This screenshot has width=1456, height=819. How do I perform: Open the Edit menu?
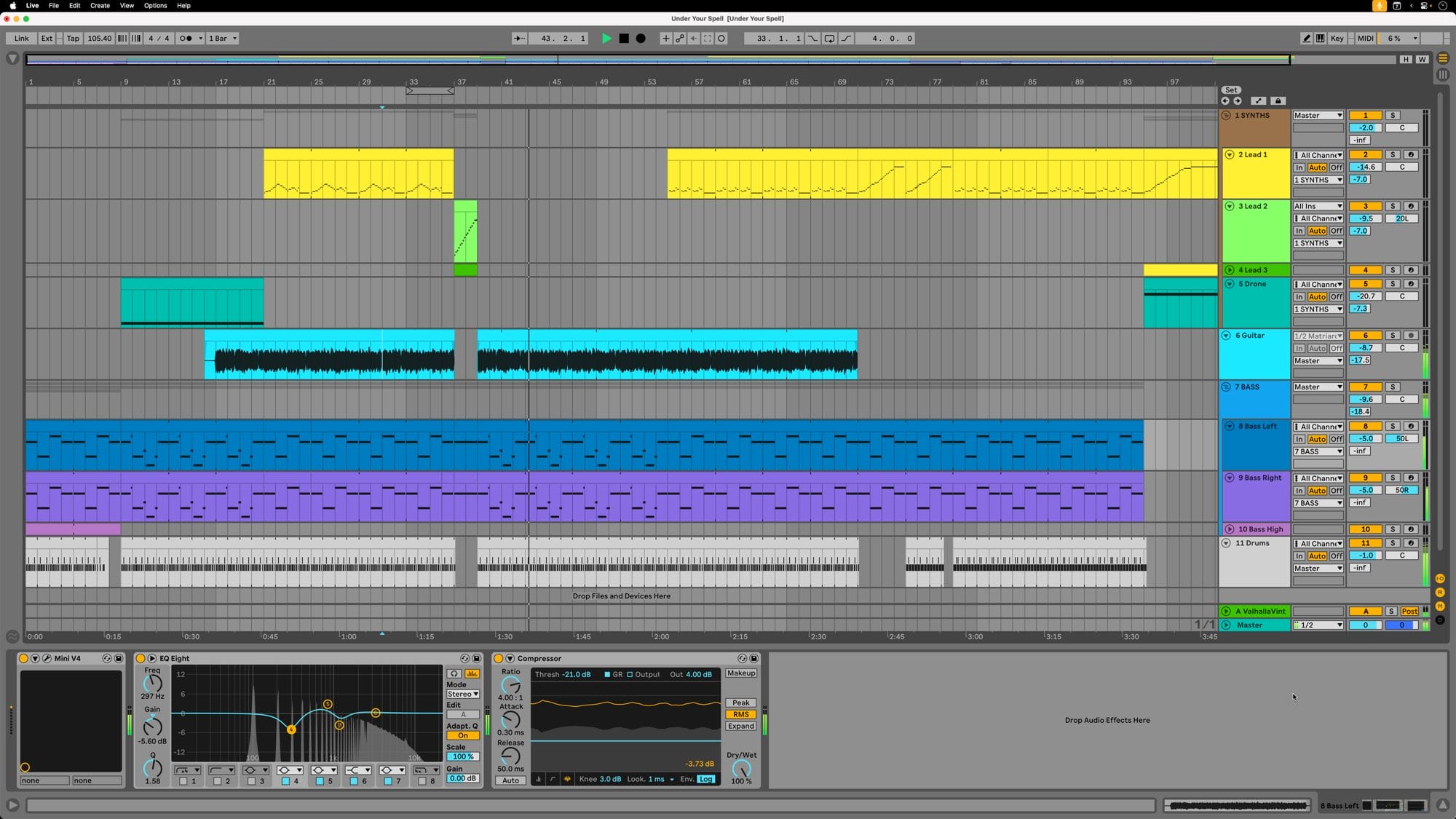[74, 6]
